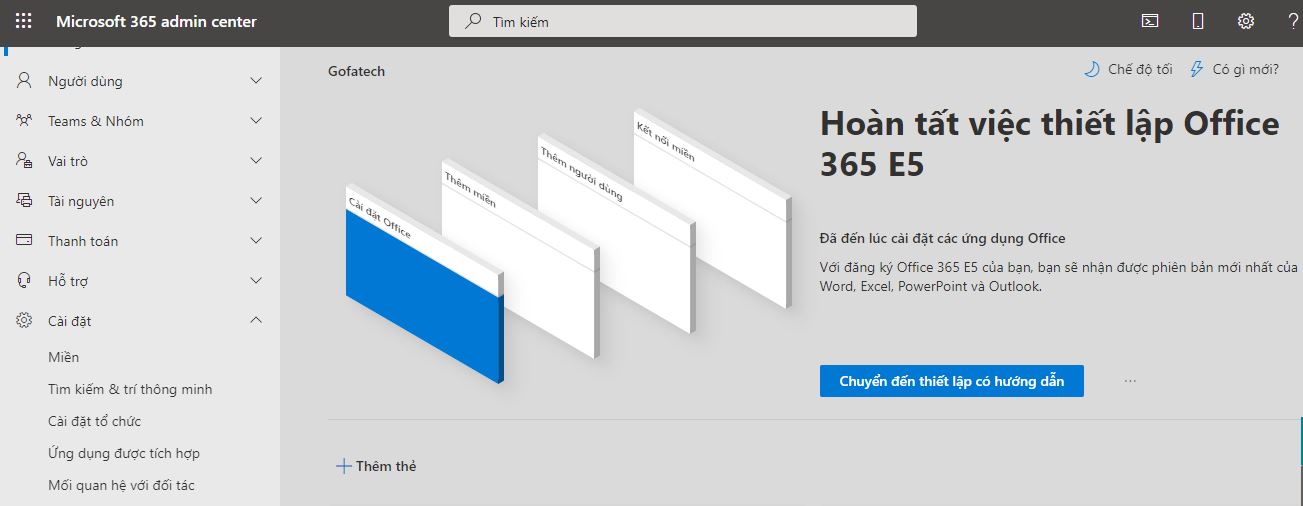Click the Thanh toán card icon
Viewport: 1303px width, 506px height.
click(25, 241)
